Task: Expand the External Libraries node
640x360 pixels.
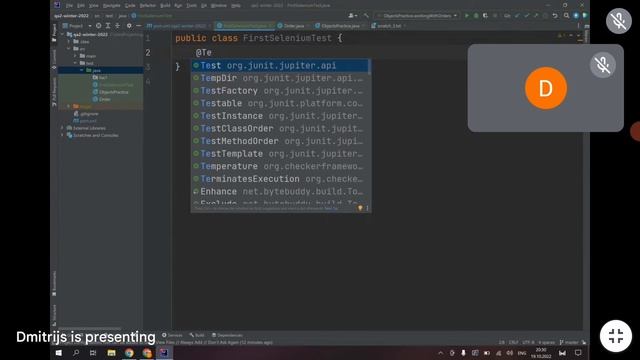Action: [x=62, y=128]
